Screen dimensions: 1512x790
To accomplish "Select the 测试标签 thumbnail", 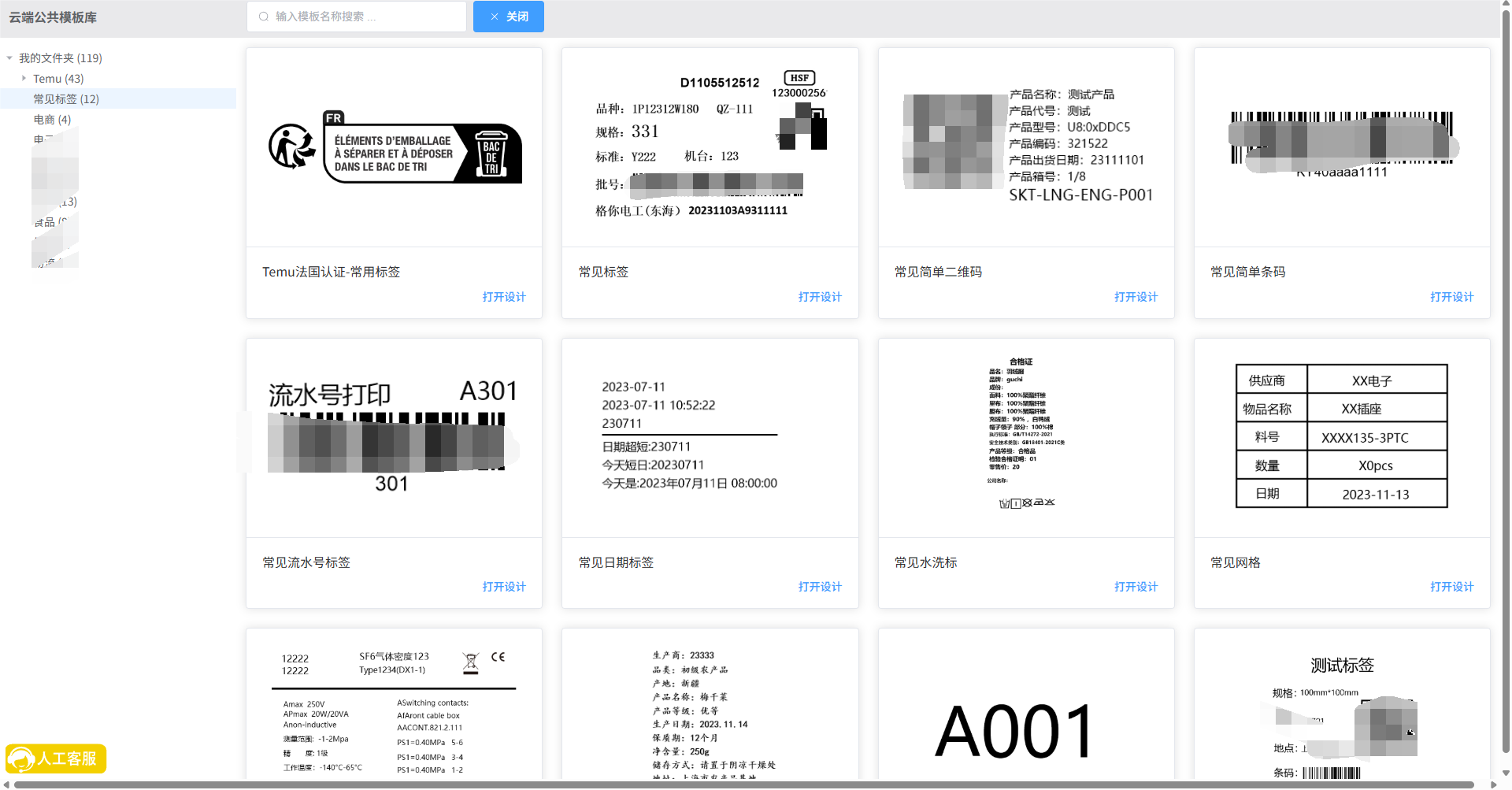I will (1342, 704).
